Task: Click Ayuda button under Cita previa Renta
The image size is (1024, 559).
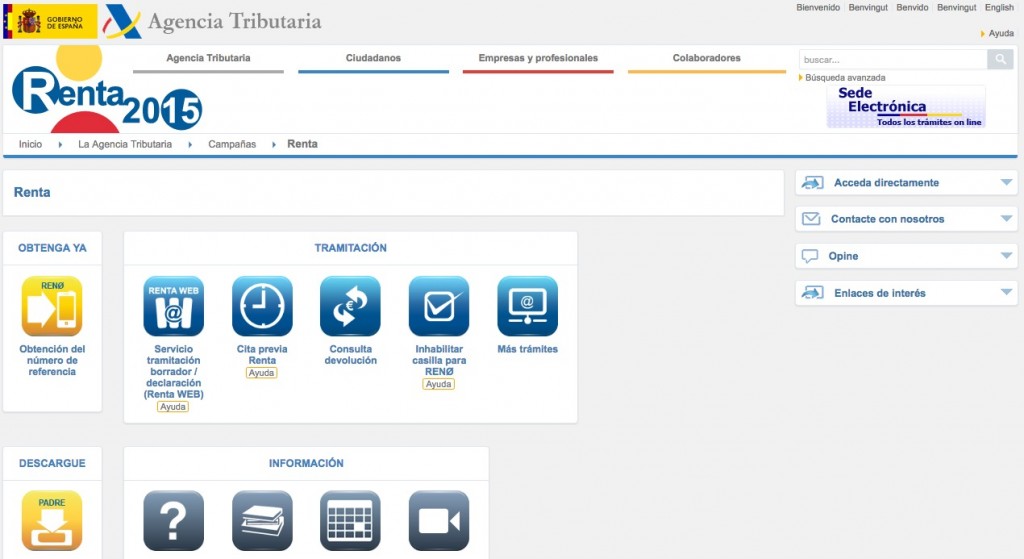Action: [261, 373]
